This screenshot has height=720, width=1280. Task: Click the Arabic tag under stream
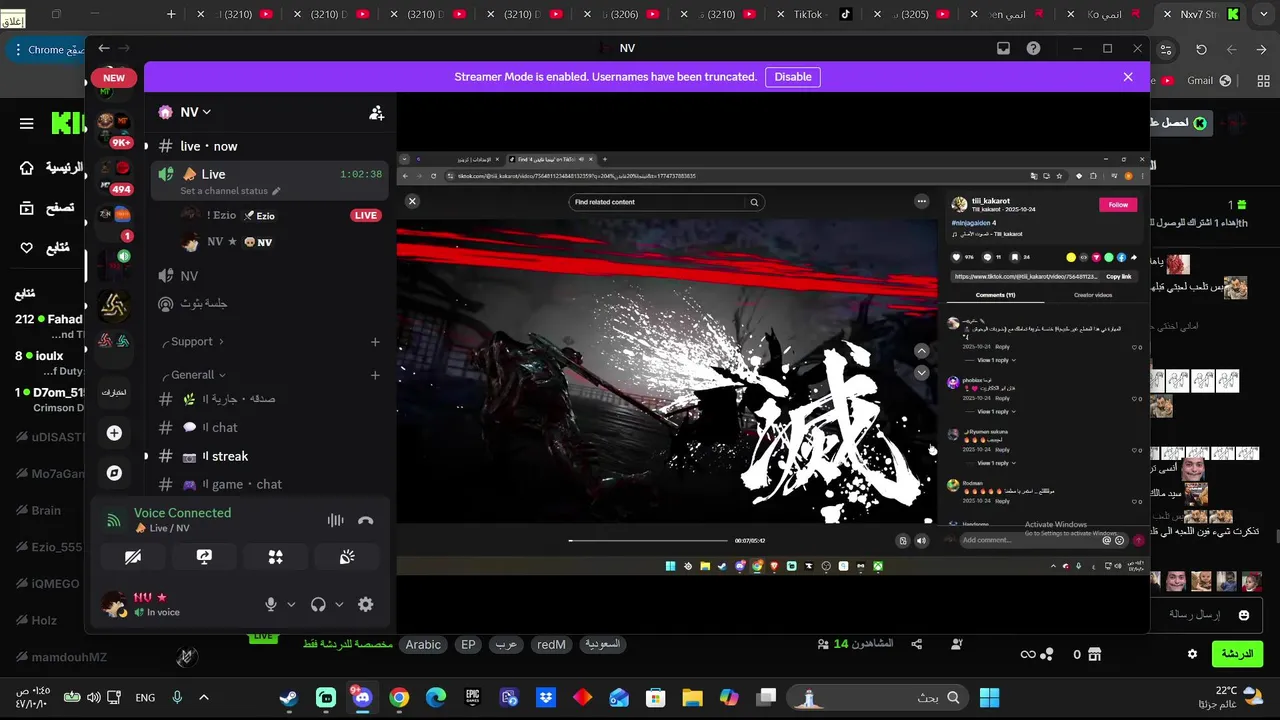(x=423, y=645)
